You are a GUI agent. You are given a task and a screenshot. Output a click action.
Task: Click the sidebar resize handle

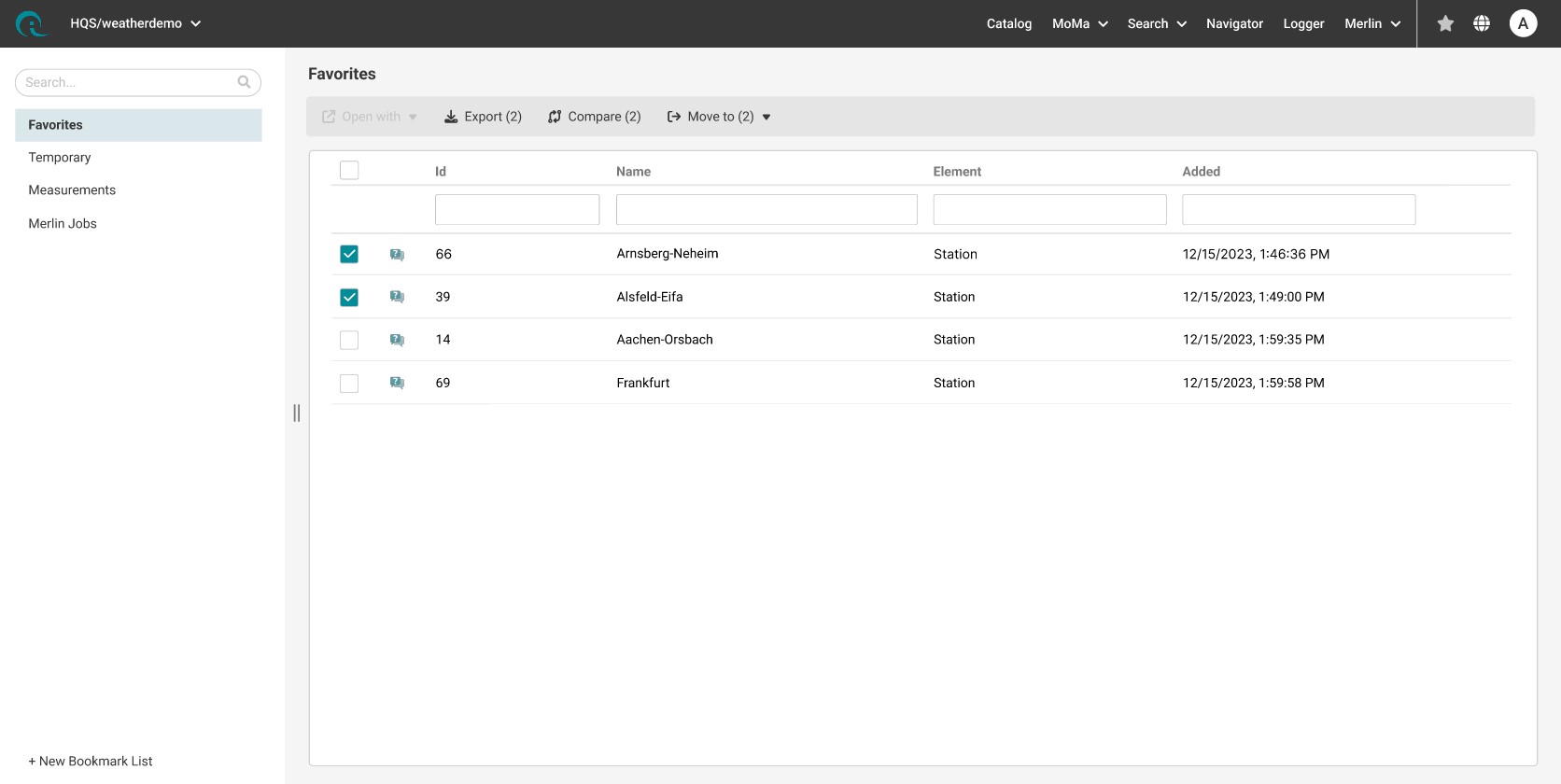tap(297, 413)
